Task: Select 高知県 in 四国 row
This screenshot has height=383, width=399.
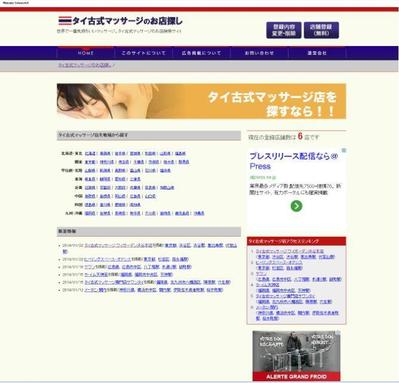Action: click(135, 205)
